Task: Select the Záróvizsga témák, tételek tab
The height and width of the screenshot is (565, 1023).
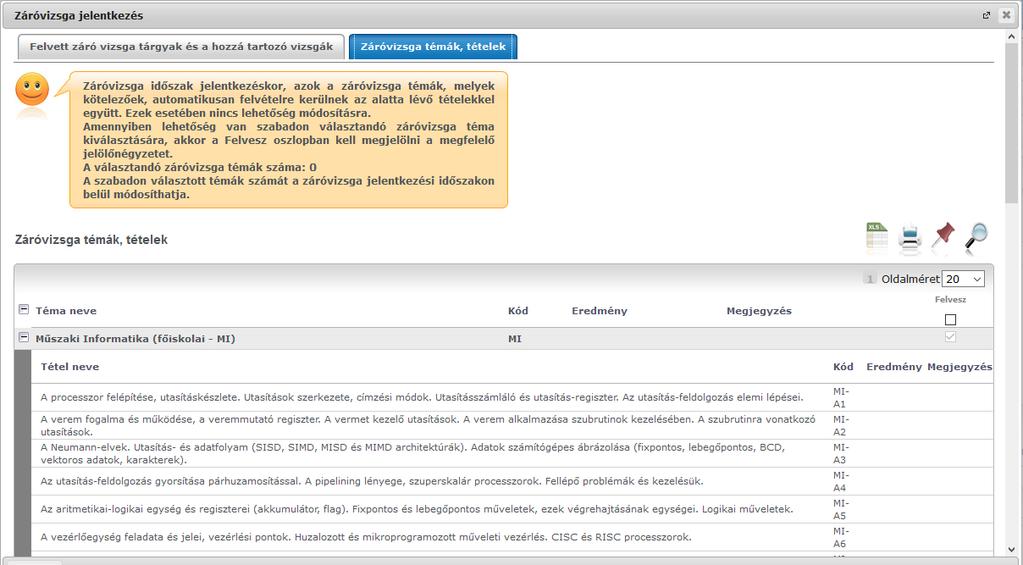Action: [x=433, y=47]
